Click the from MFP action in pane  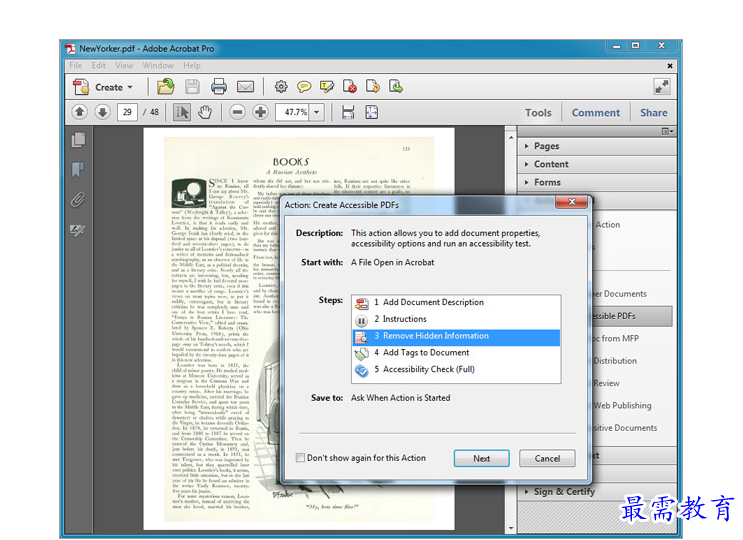click(x=616, y=338)
